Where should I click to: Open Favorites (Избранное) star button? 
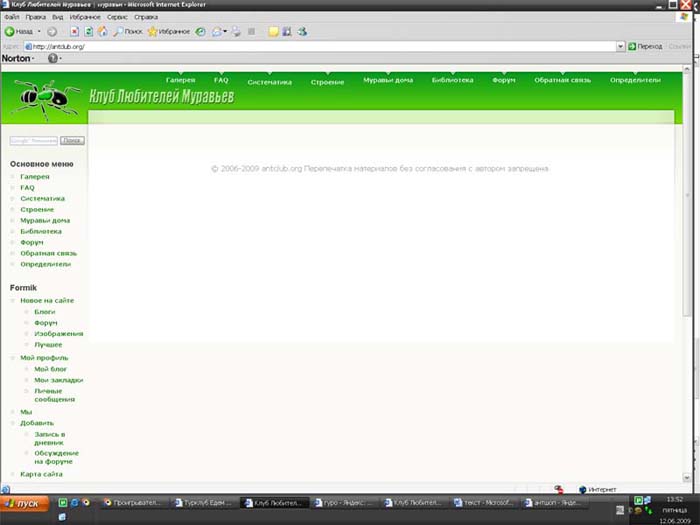(153, 32)
